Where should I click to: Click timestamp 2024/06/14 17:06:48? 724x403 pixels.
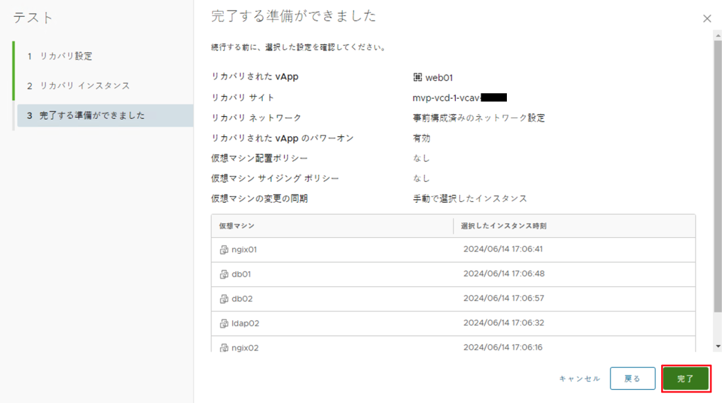[x=504, y=273]
